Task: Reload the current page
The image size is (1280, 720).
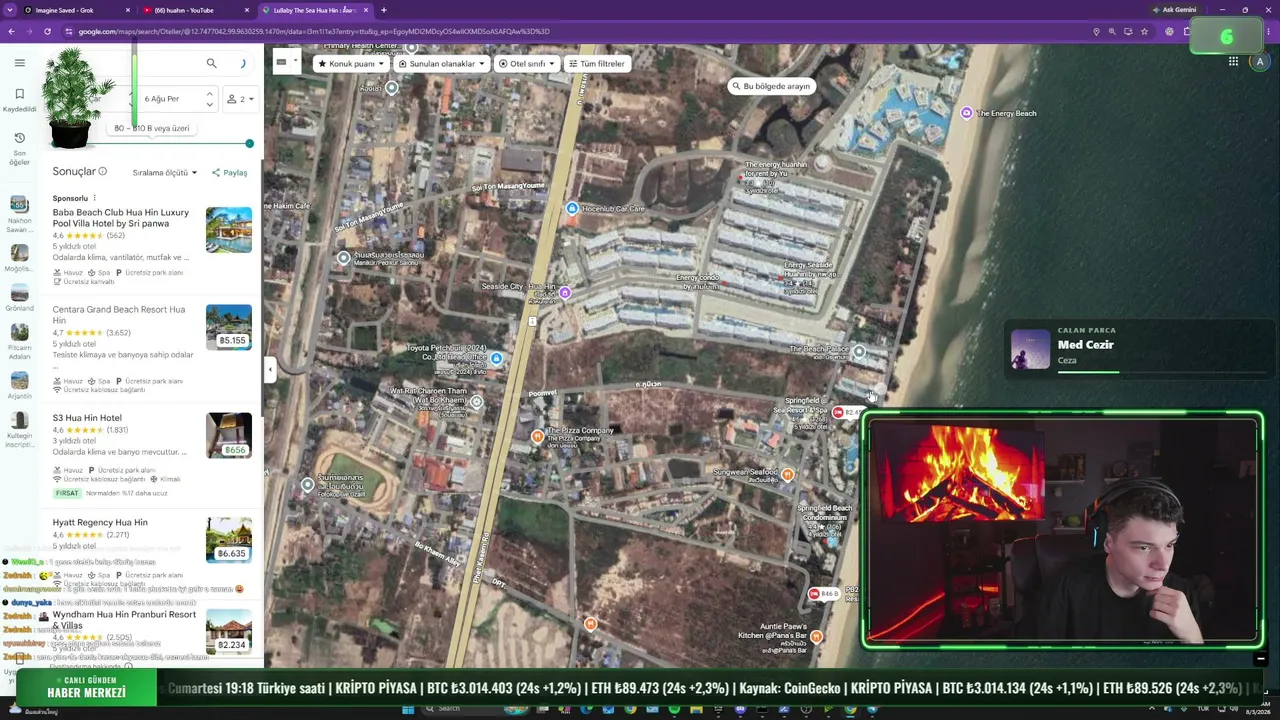Action: (47, 32)
